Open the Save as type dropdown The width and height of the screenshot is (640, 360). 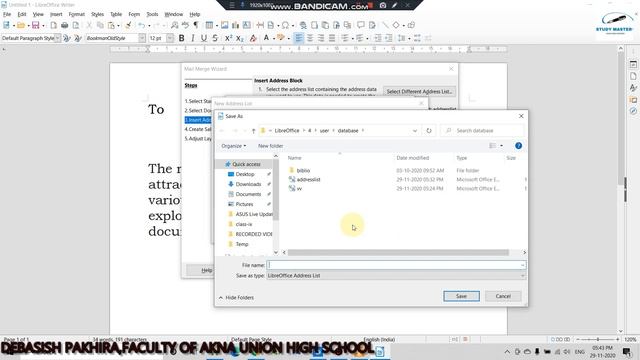[x=396, y=276]
